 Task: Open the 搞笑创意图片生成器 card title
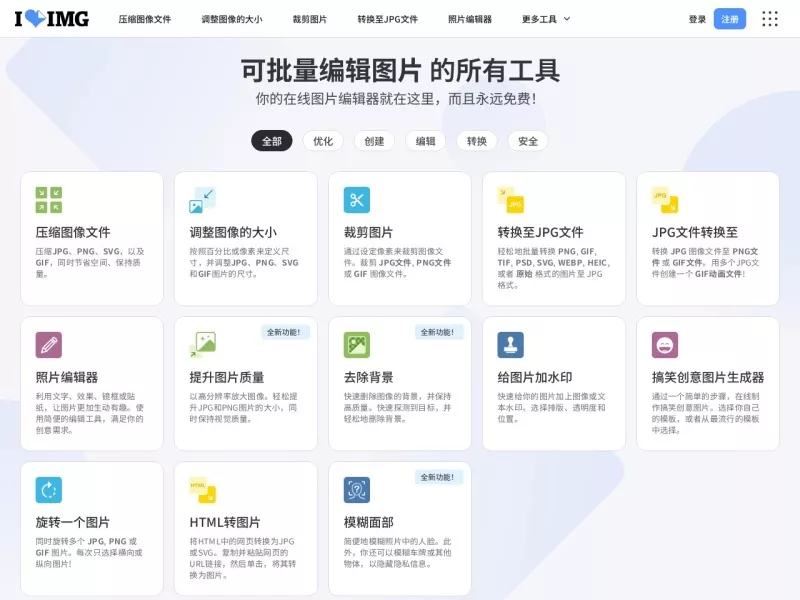coord(708,377)
